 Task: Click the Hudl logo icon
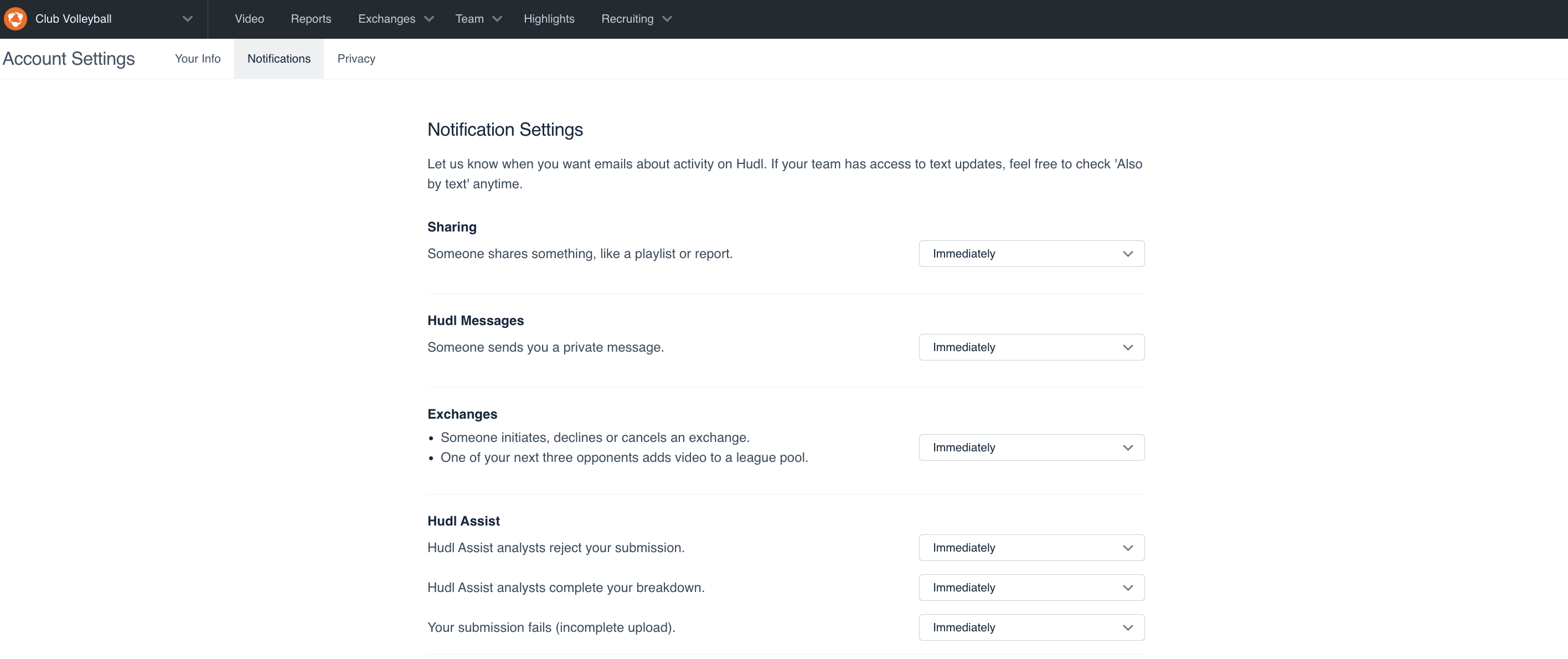tap(15, 19)
